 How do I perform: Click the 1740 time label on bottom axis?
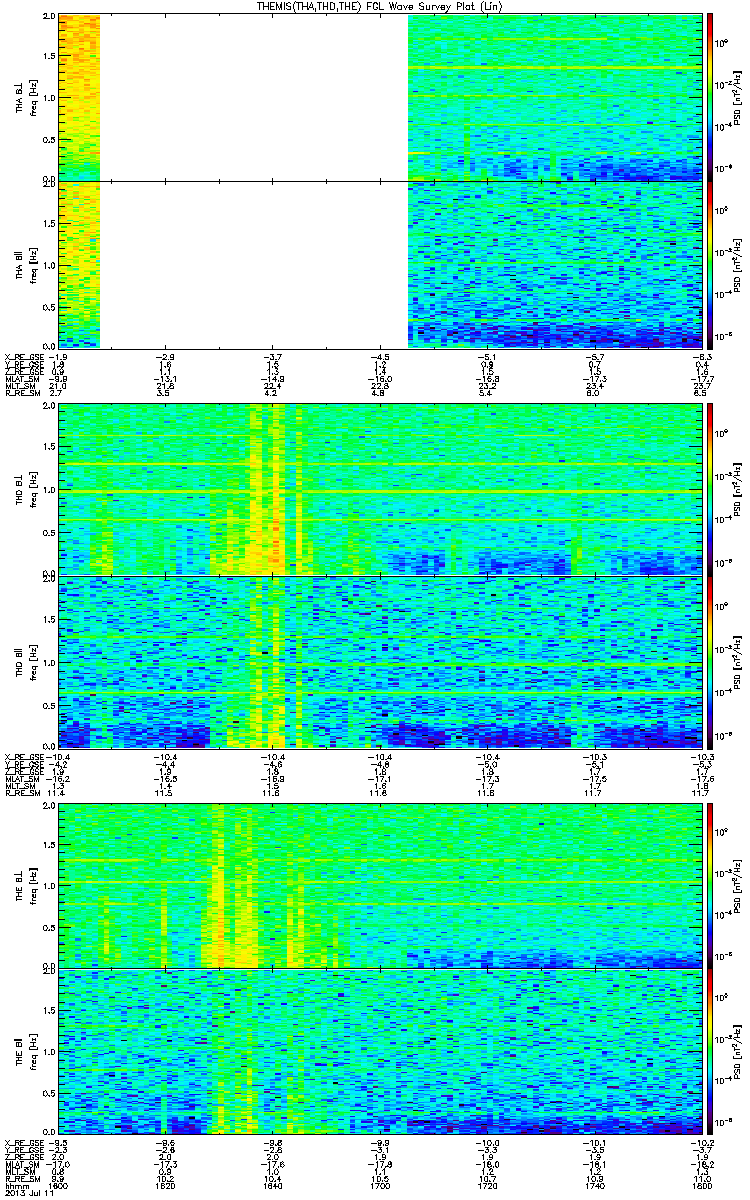[594, 1187]
